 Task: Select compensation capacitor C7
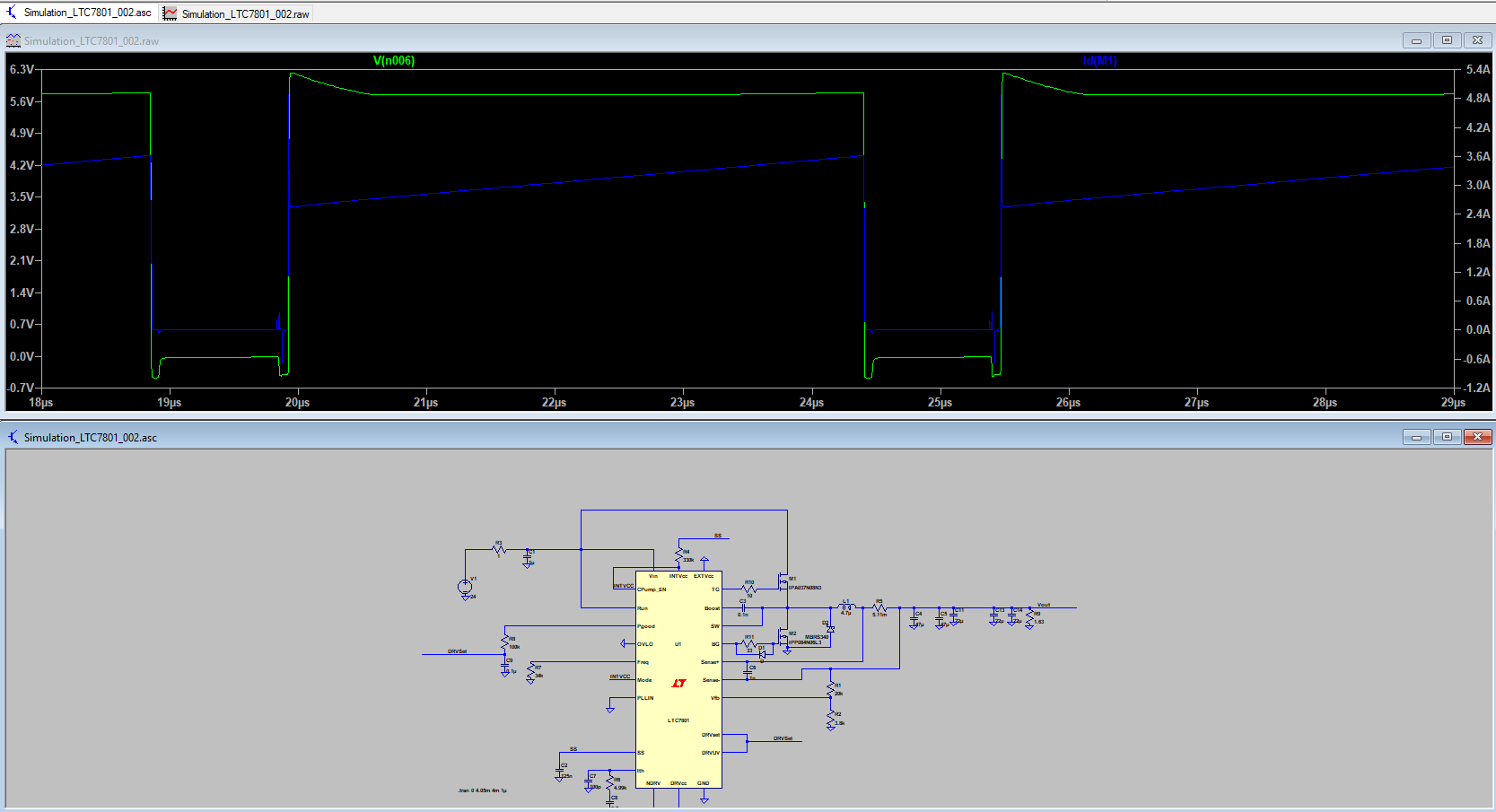click(x=588, y=781)
